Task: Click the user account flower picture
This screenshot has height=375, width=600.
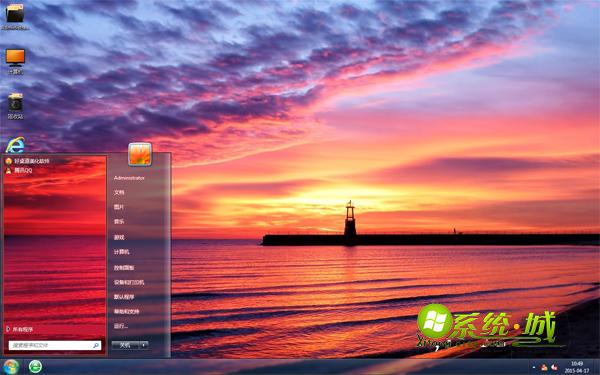Action: (140, 154)
